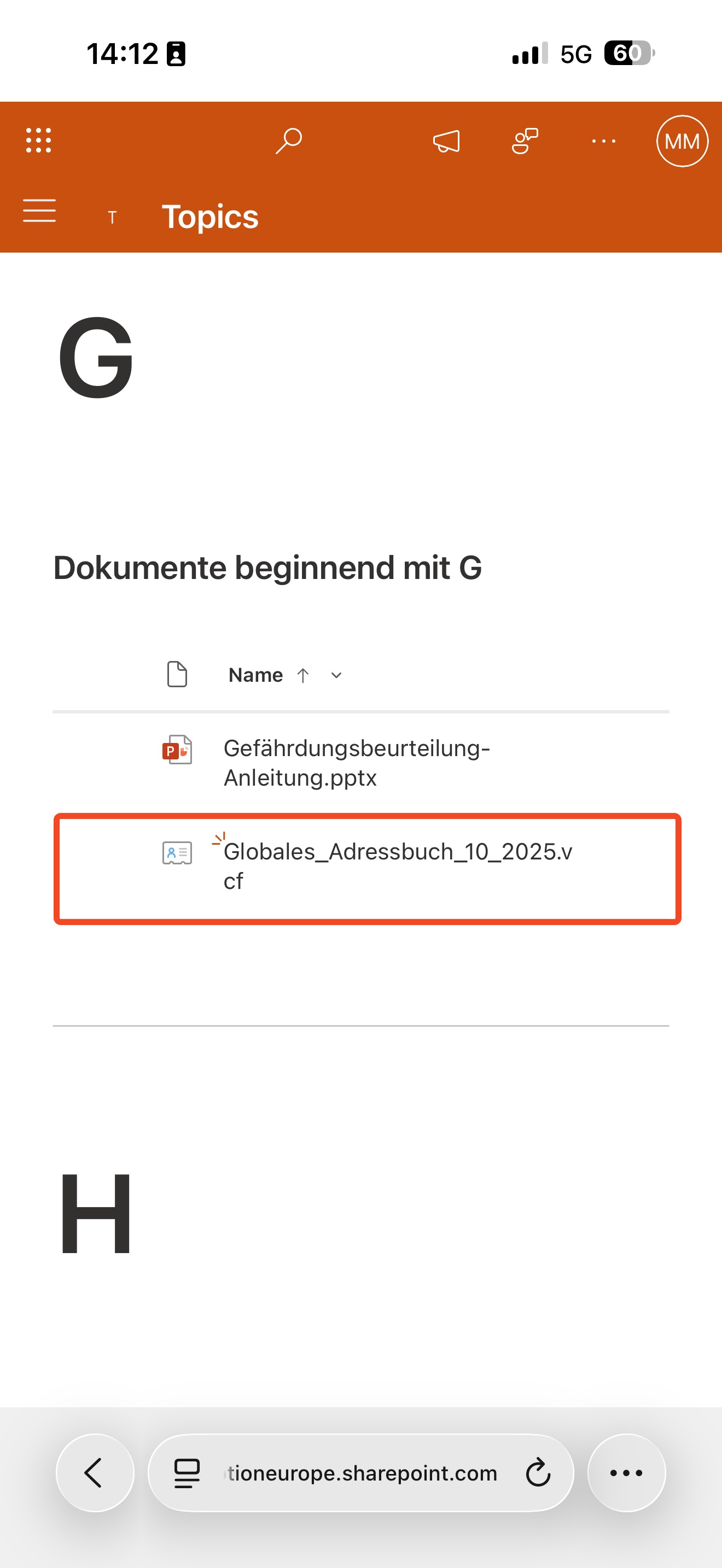The width and height of the screenshot is (722, 1568).
Task: Tap the PowerPoint file icon
Action: 177,750
